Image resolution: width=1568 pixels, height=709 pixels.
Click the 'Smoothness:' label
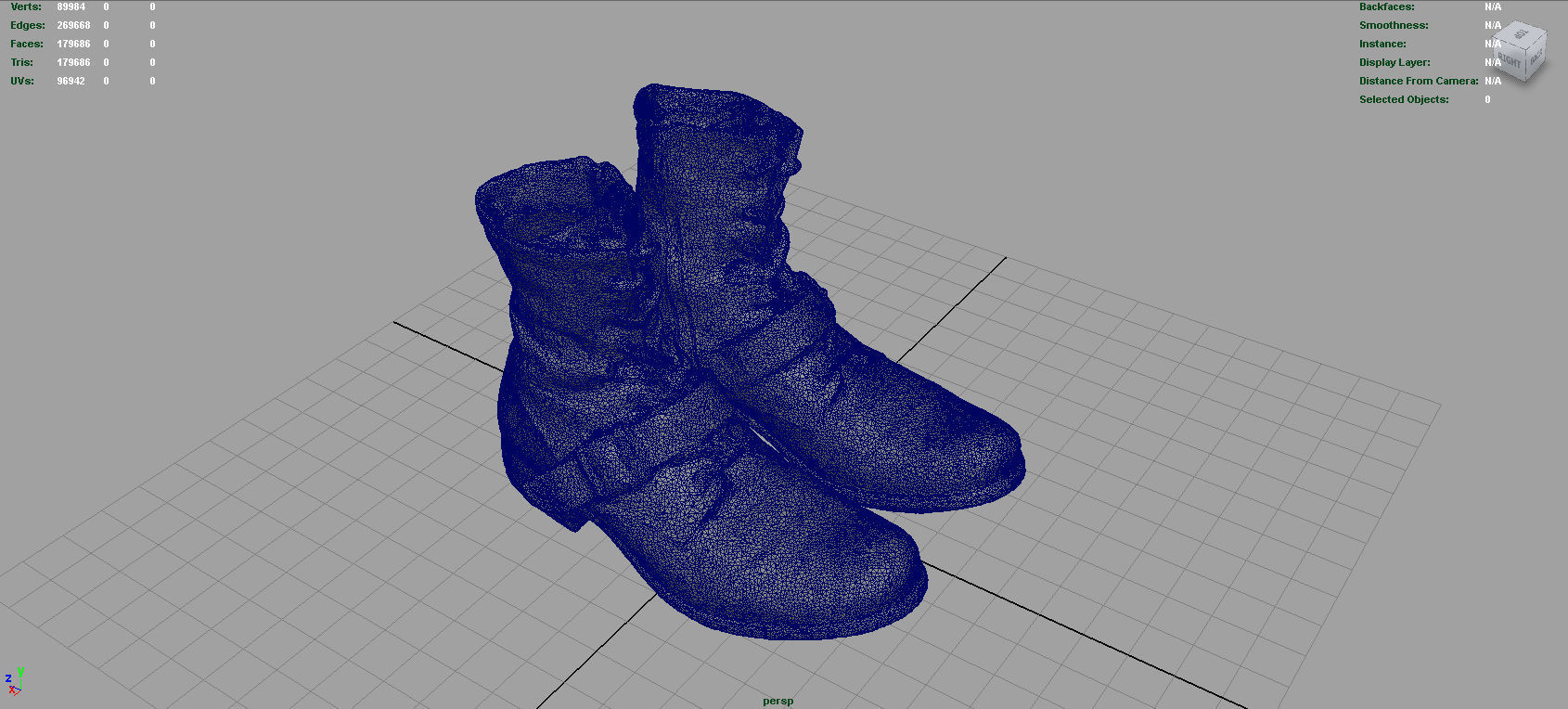(x=1394, y=25)
